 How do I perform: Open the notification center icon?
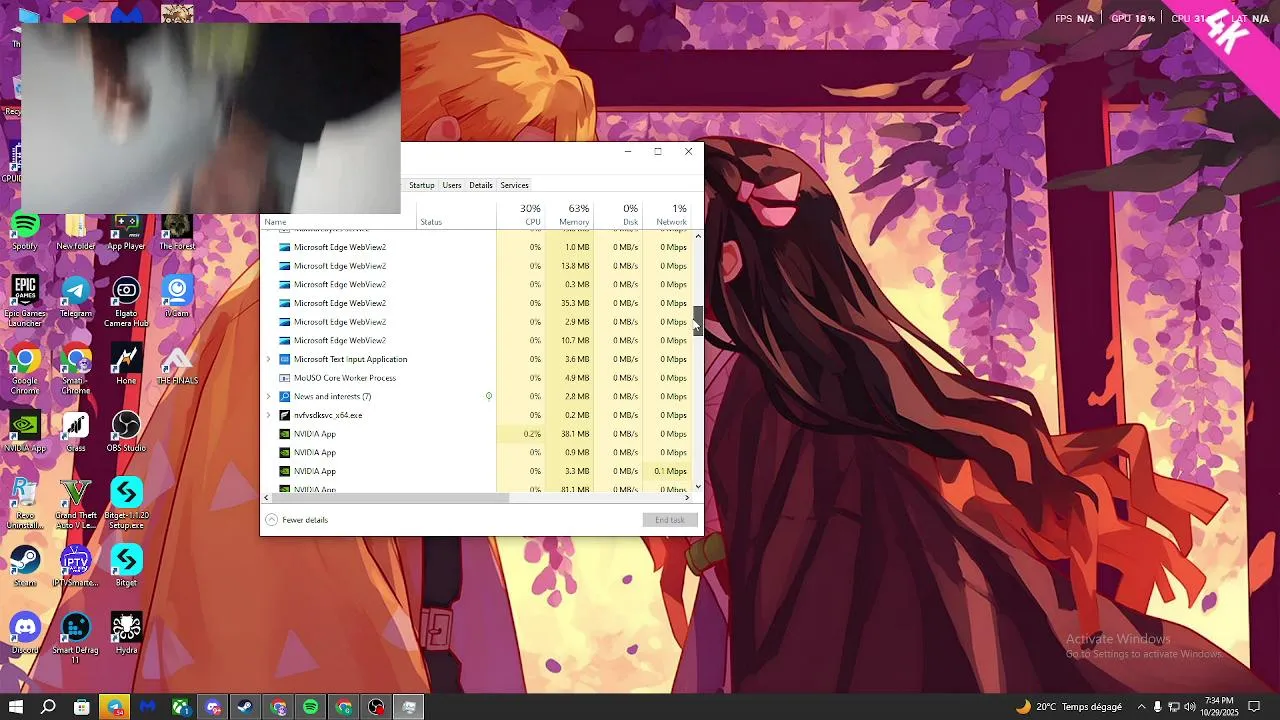[1254, 707]
